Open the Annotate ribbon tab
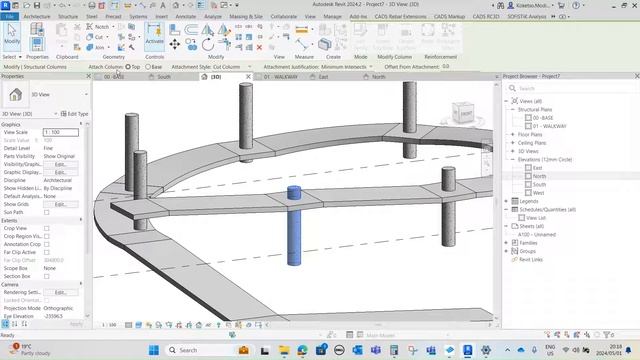 tap(186, 16)
